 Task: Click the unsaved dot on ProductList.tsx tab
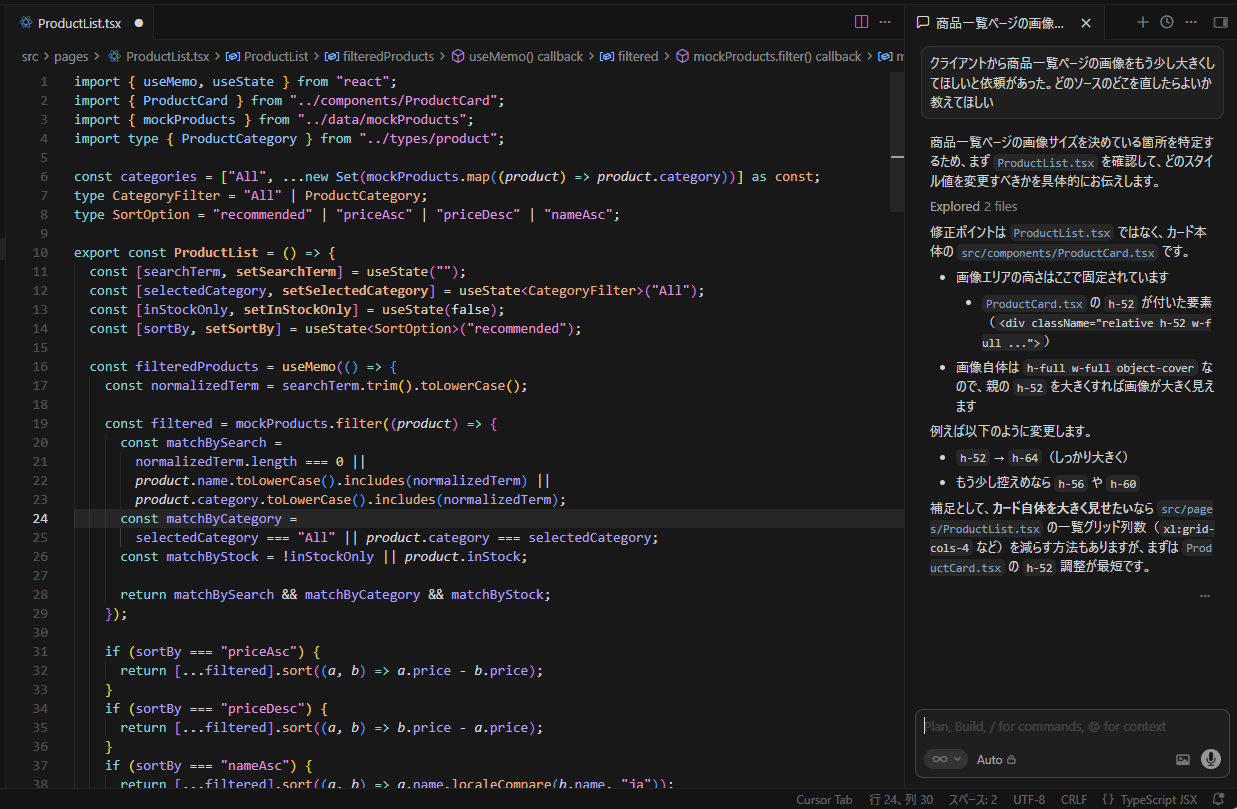click(138, 22)
